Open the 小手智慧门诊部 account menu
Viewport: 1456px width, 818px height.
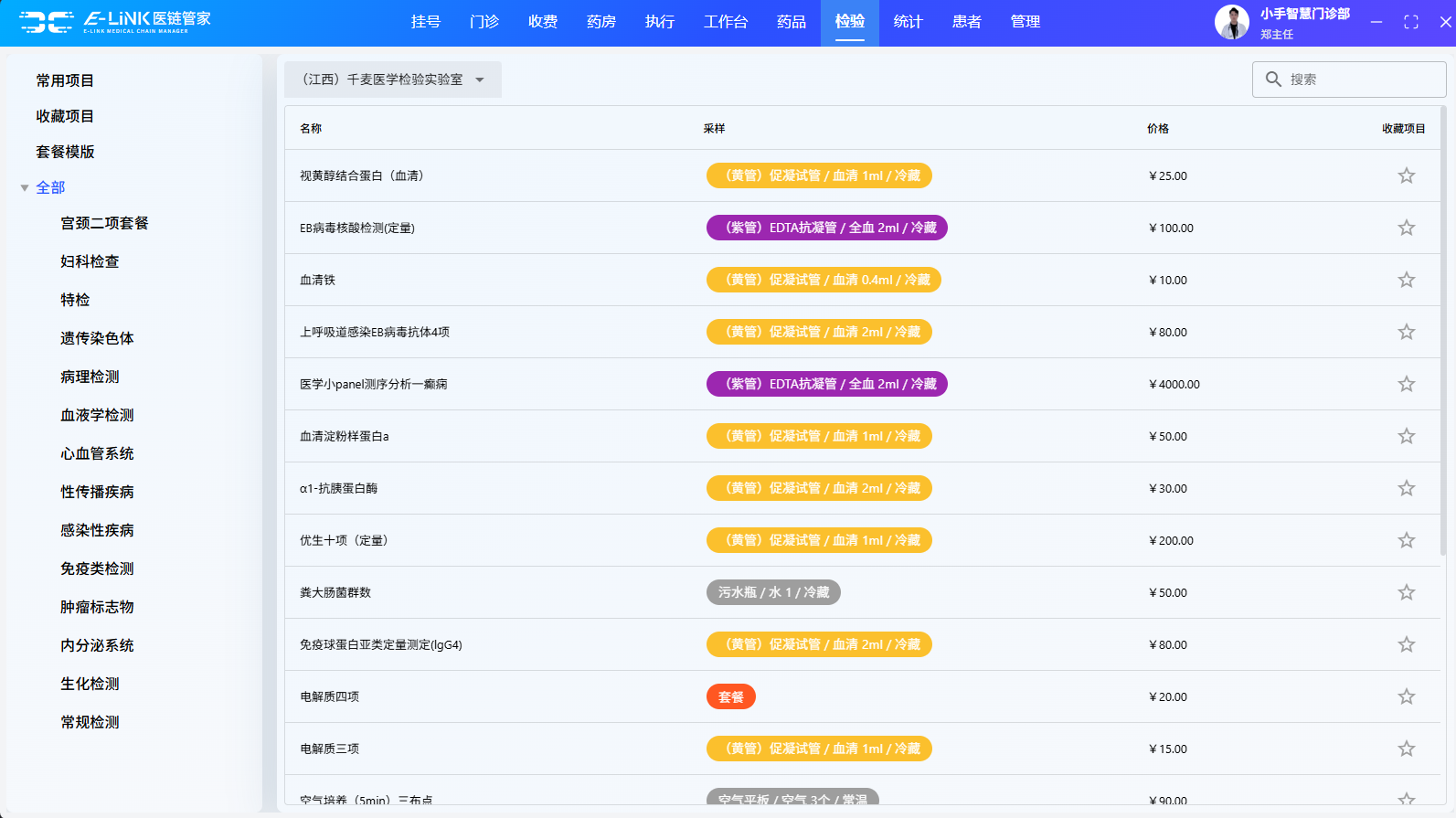click(x=1304, y=15)
